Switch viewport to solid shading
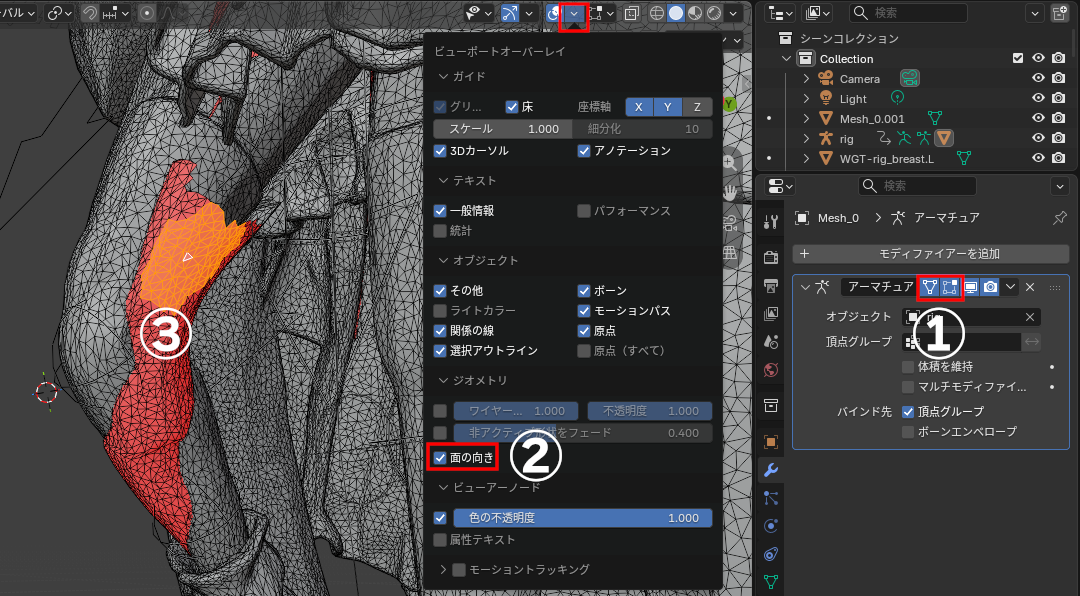1080x596 pixels. point(676,13)
